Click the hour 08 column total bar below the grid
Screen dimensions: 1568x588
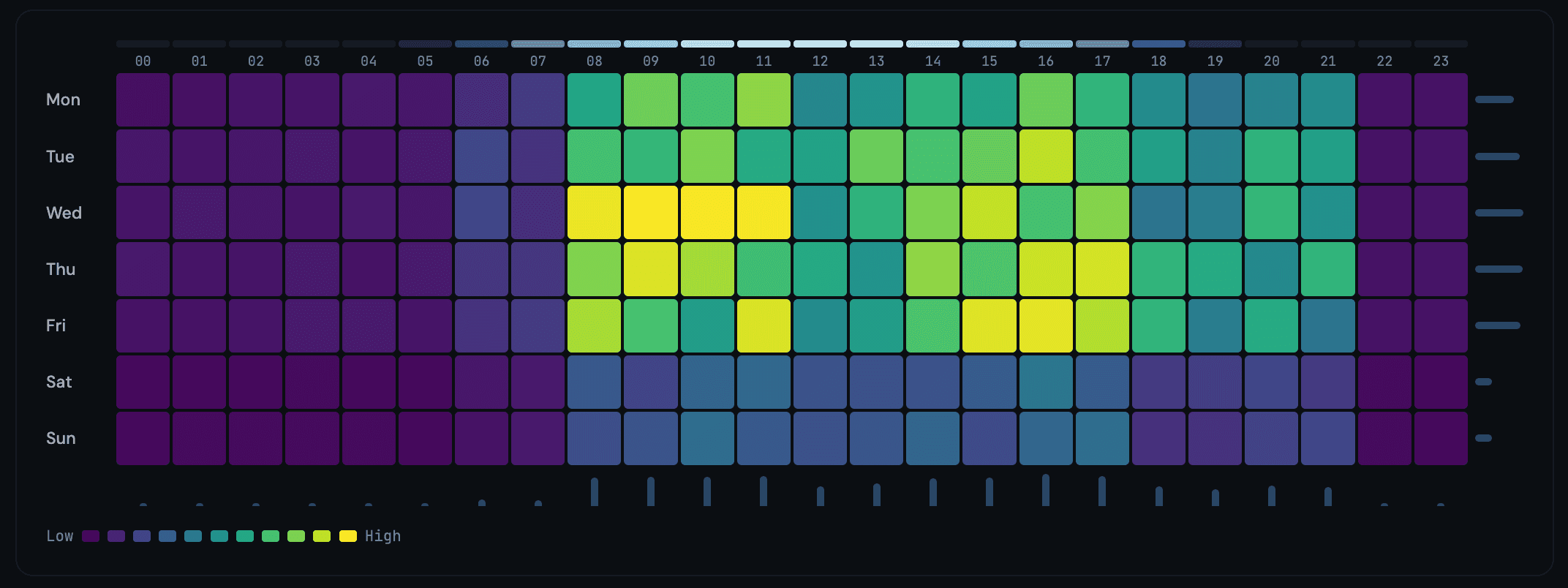(x=595, y=491)
